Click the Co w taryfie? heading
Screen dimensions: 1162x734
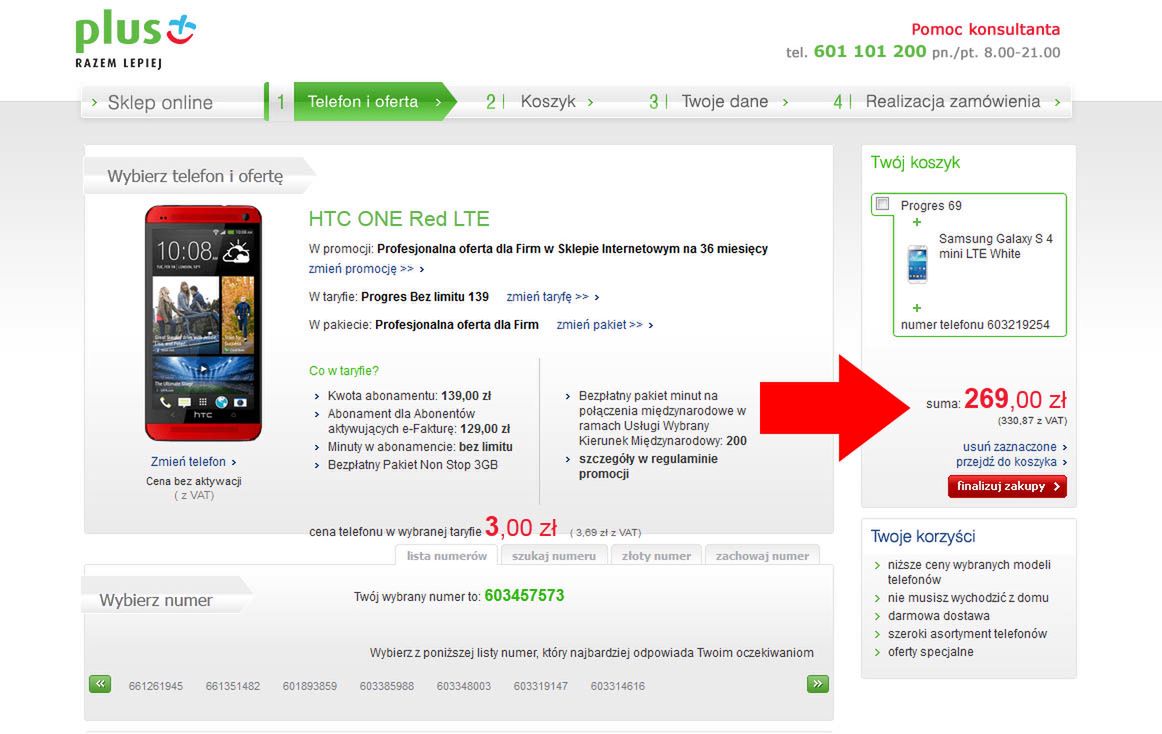(x=344, y=371)
